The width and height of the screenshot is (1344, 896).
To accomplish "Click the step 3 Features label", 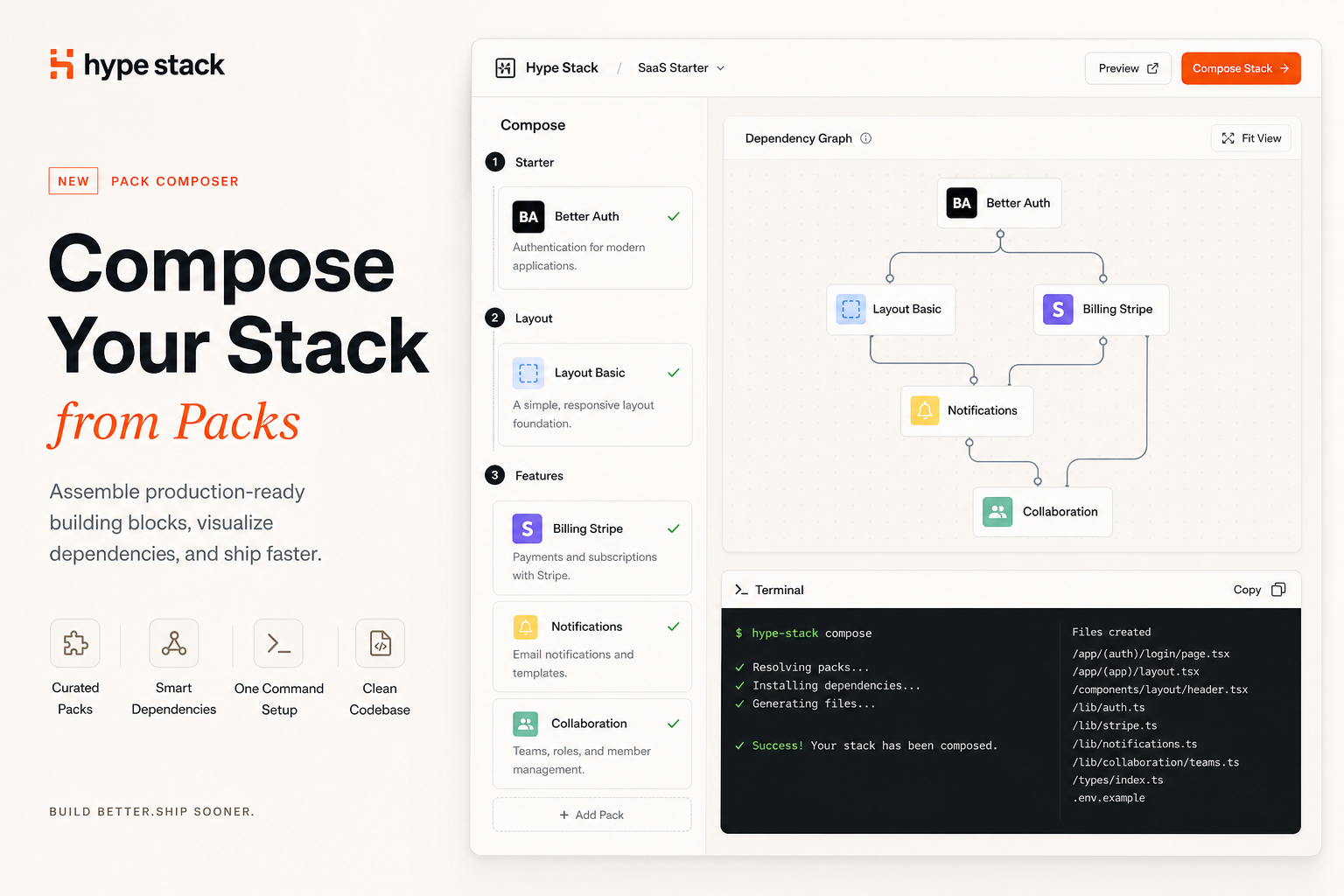I will click(x=539, y=476).
